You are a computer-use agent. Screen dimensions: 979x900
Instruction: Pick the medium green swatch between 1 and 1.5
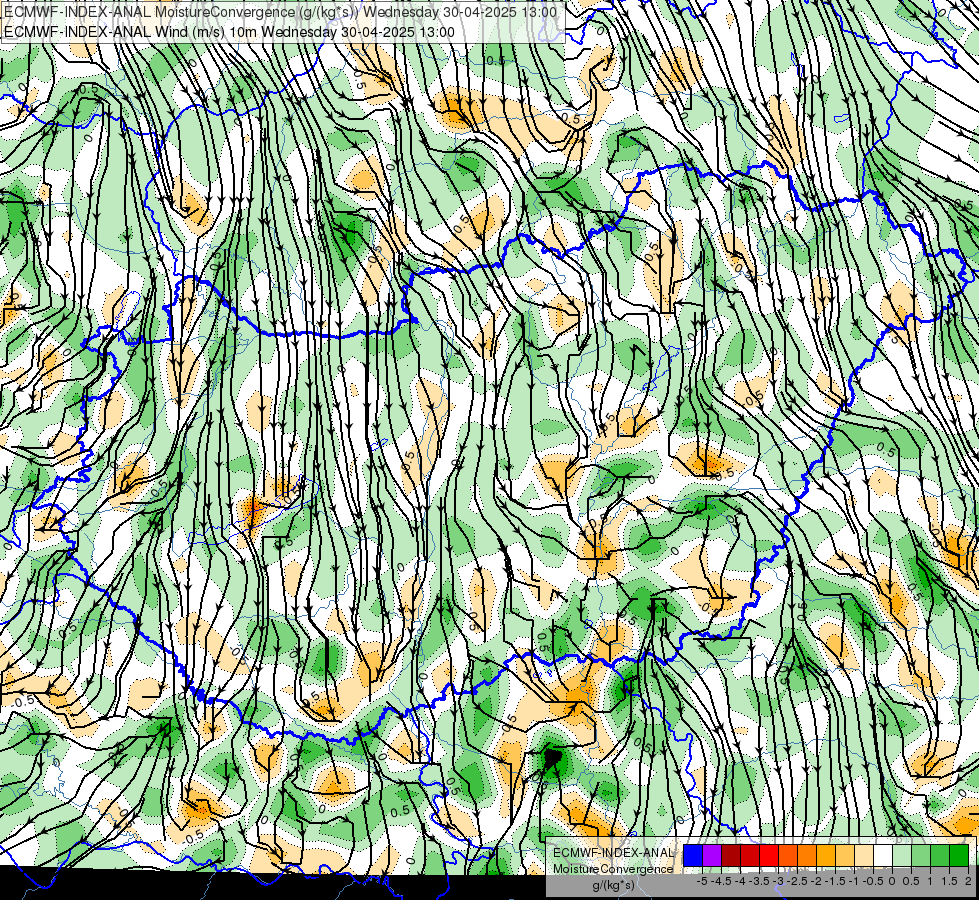tap(940, 855)
